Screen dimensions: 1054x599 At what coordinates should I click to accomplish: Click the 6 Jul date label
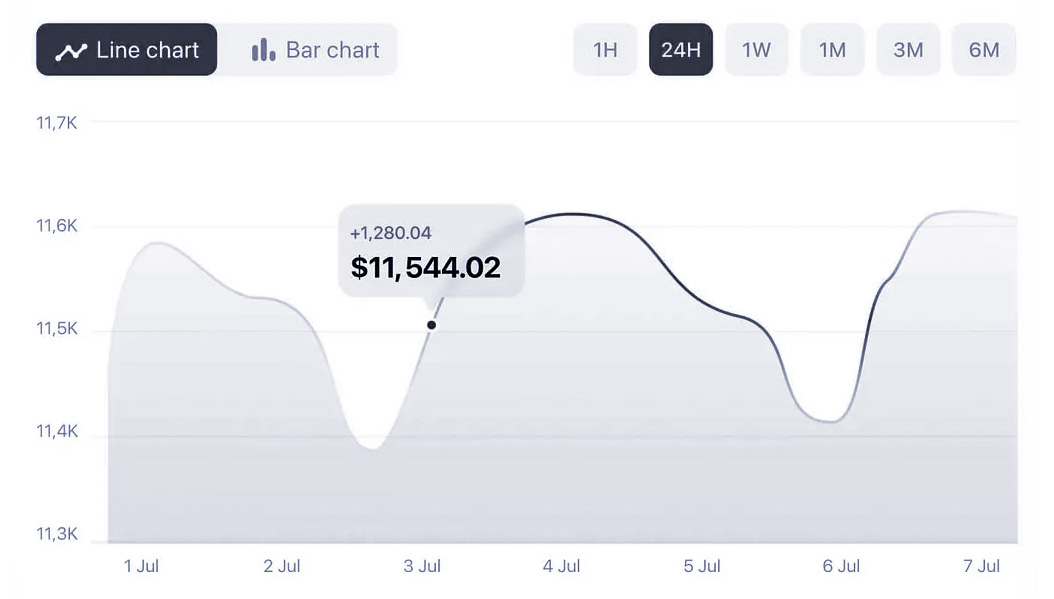click(x=841, y=566)
